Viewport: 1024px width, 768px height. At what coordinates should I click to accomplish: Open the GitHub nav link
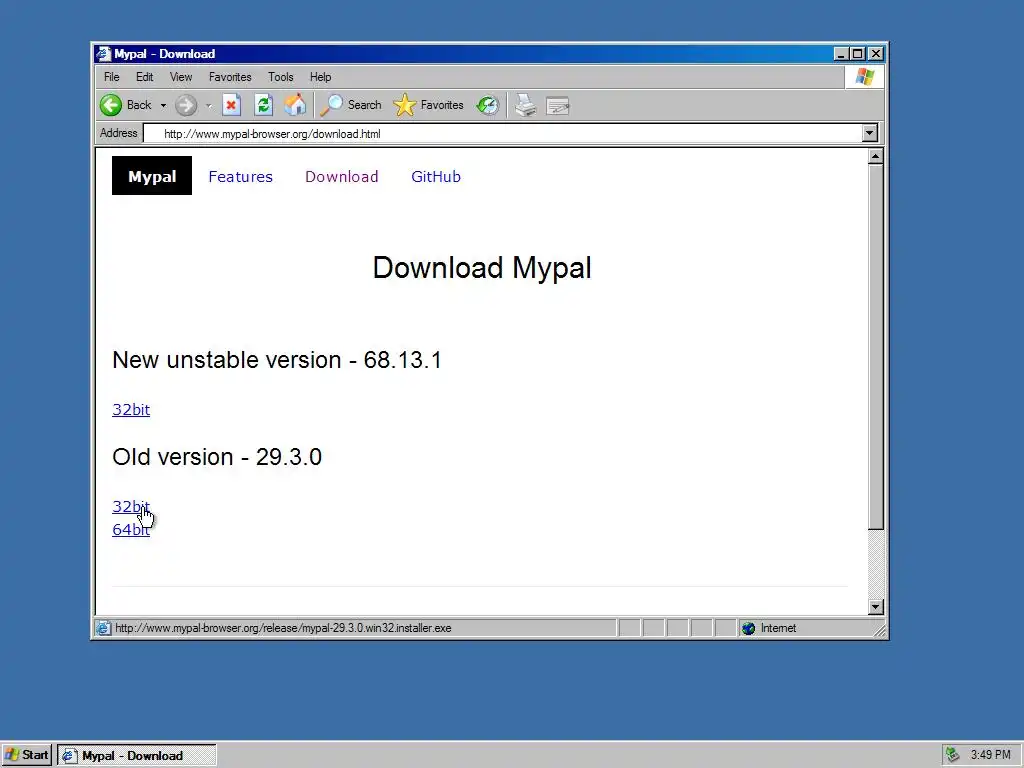(x=436, y=176)
